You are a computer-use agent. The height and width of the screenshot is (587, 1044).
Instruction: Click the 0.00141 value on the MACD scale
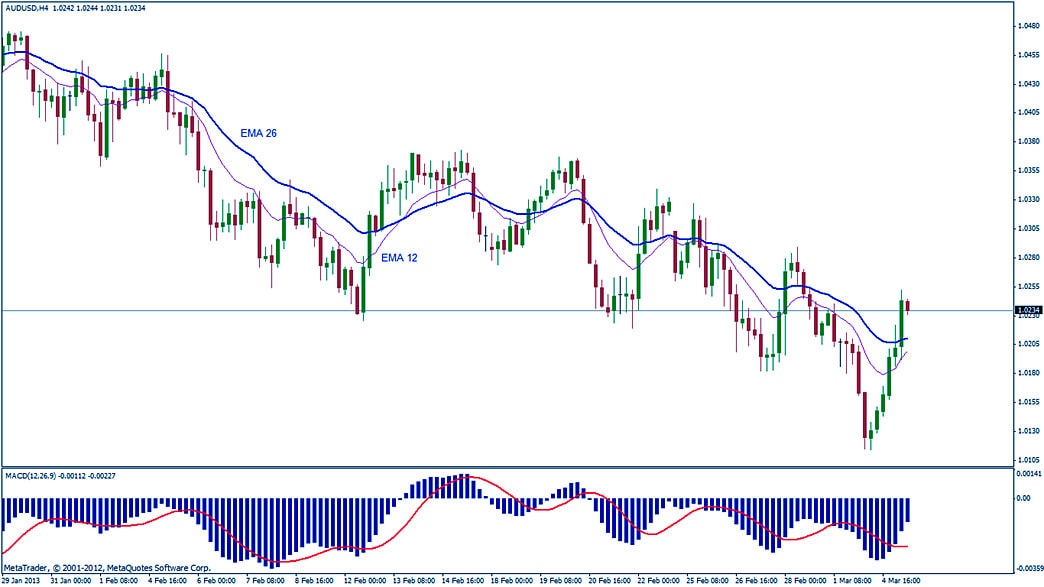[1028, 472]
